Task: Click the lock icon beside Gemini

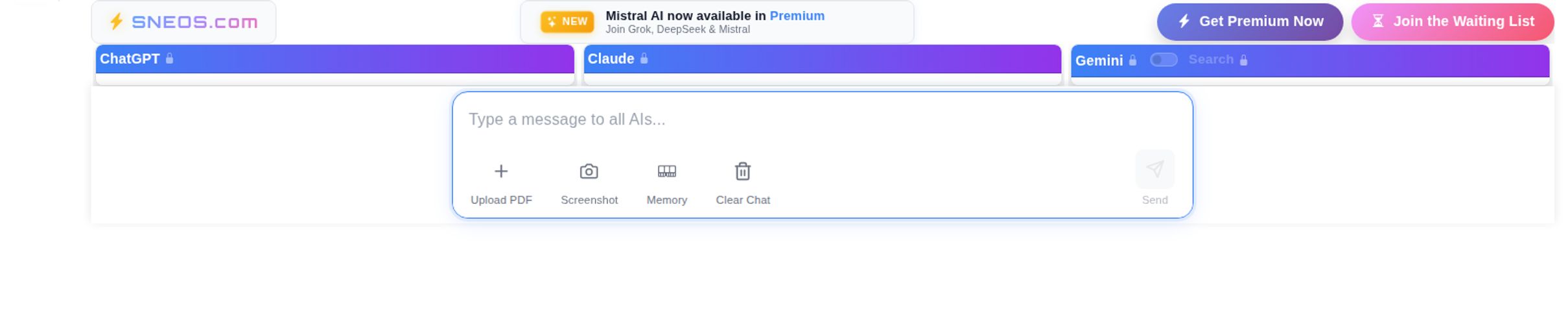Action: click(1132, 60)
